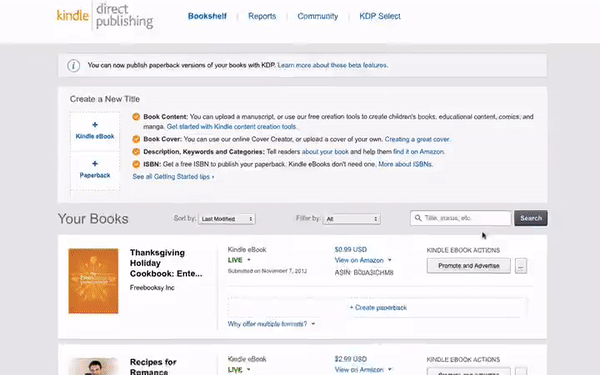The width and height of the screenshot is (600, 375).
Task: Click the Create a New Title heading
Action: click(x=104, y=99)
